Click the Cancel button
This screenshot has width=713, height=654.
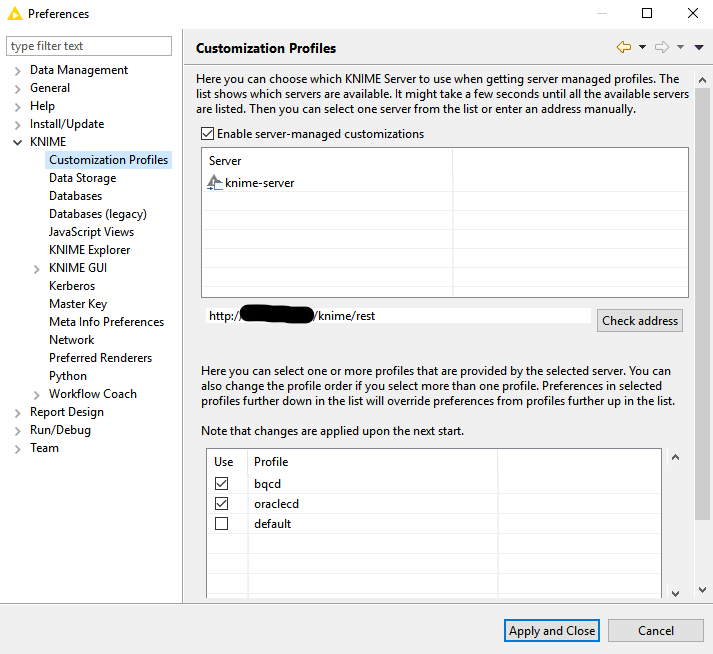pos(656,631)
